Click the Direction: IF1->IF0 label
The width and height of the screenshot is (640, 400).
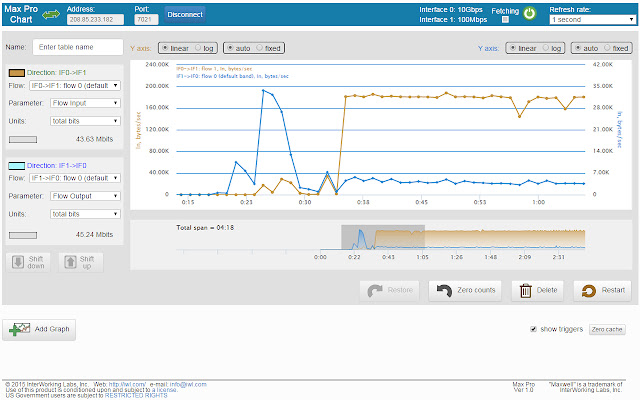[x=56, y=166]
